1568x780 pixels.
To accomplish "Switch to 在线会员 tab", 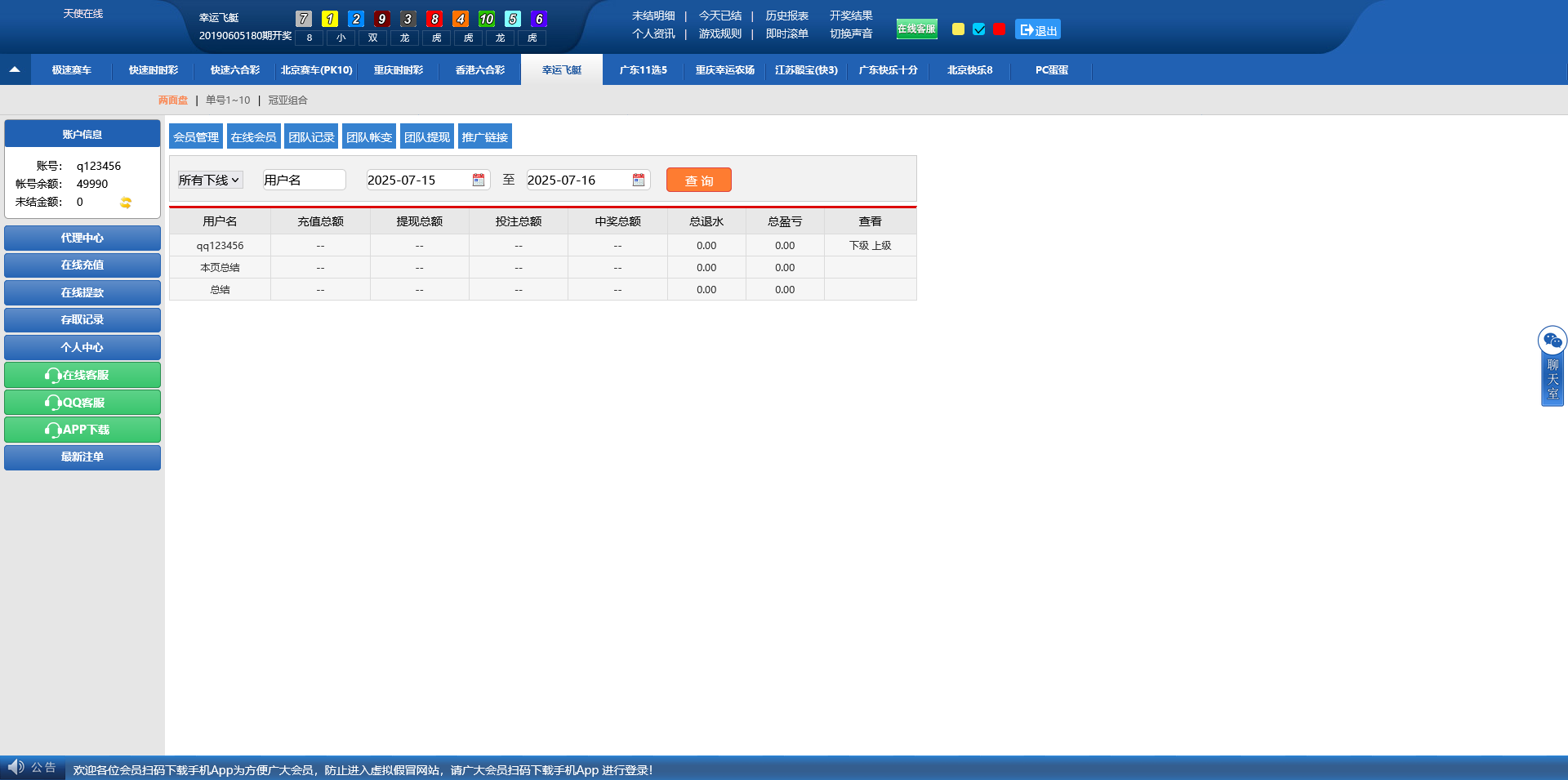I will tap(254, 136).
